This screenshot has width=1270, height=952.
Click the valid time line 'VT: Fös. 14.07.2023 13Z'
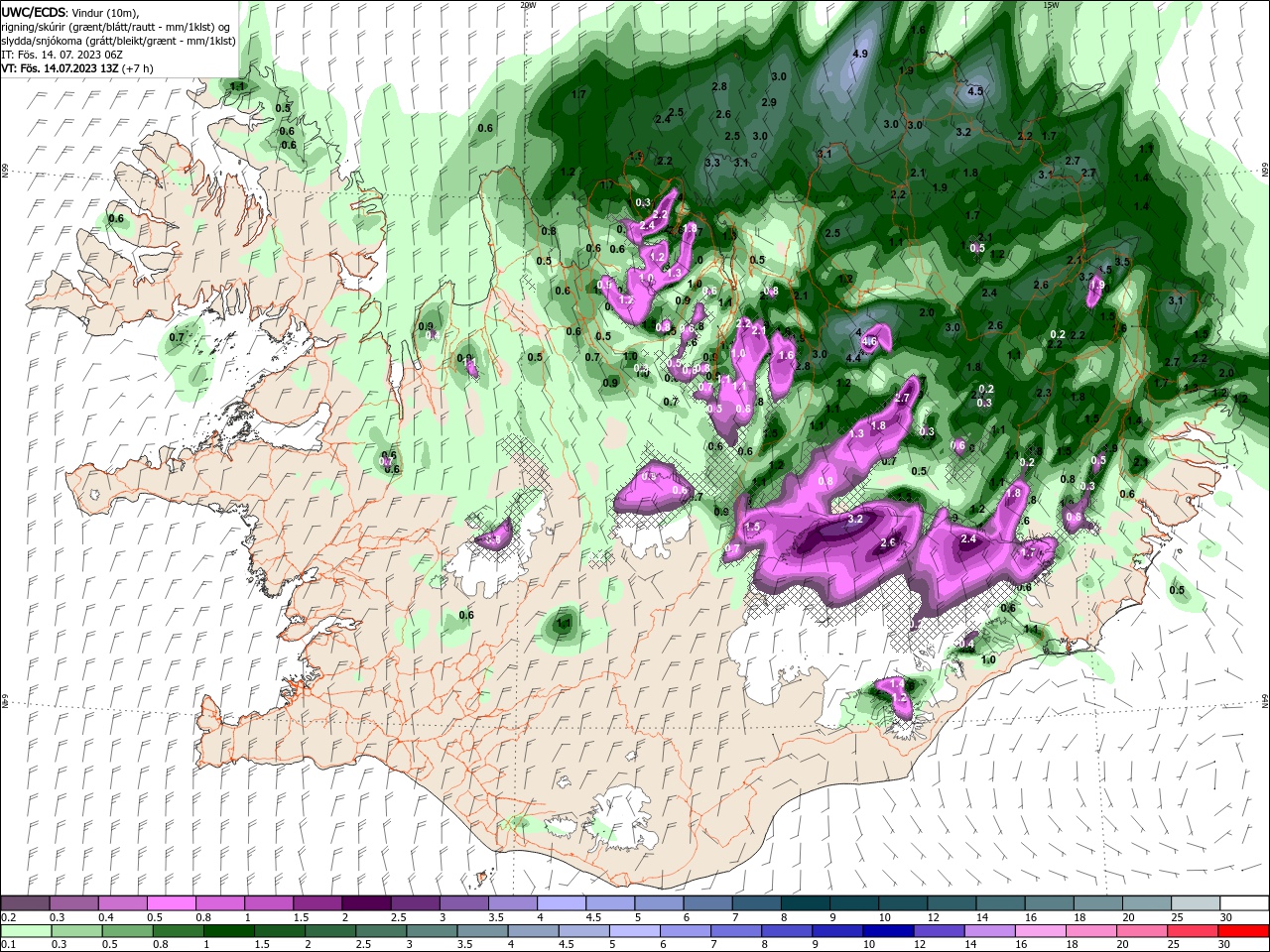(x=62, y=68)
